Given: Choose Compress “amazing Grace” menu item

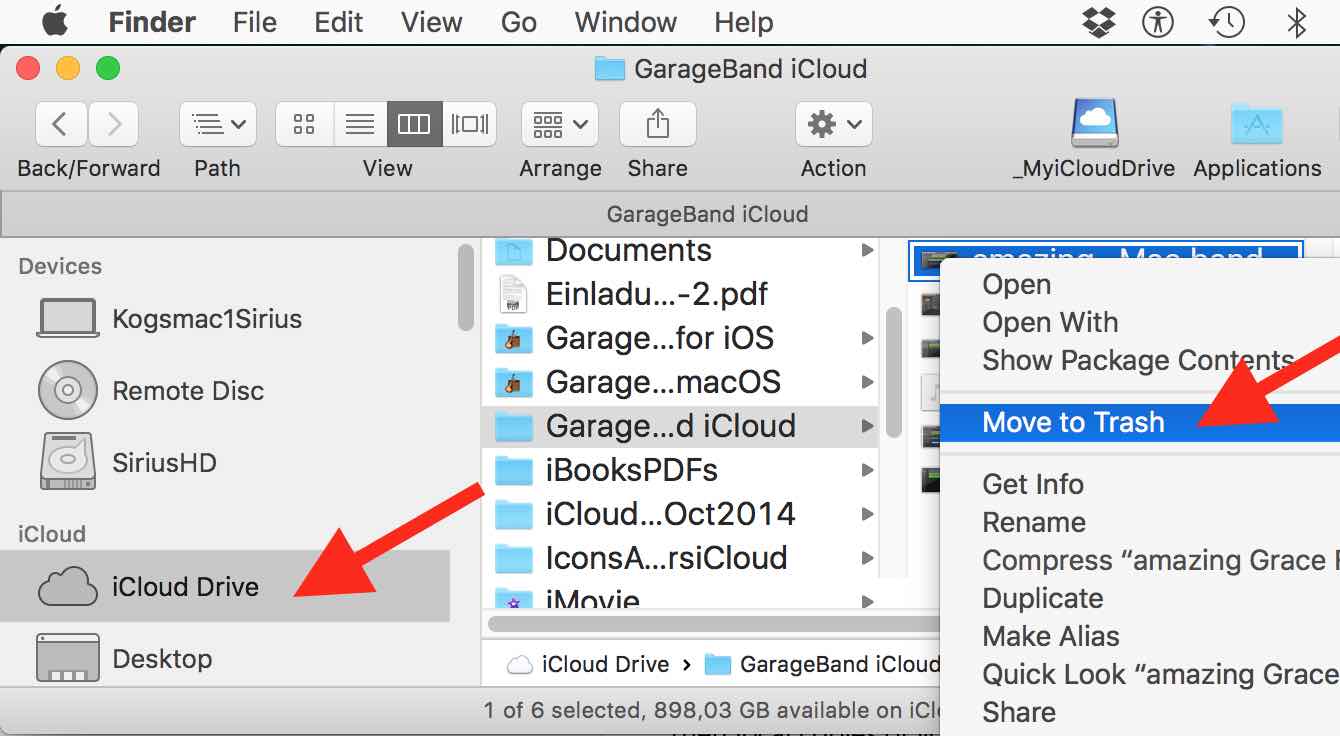Looking at the screenshot, I should 1140,560.
